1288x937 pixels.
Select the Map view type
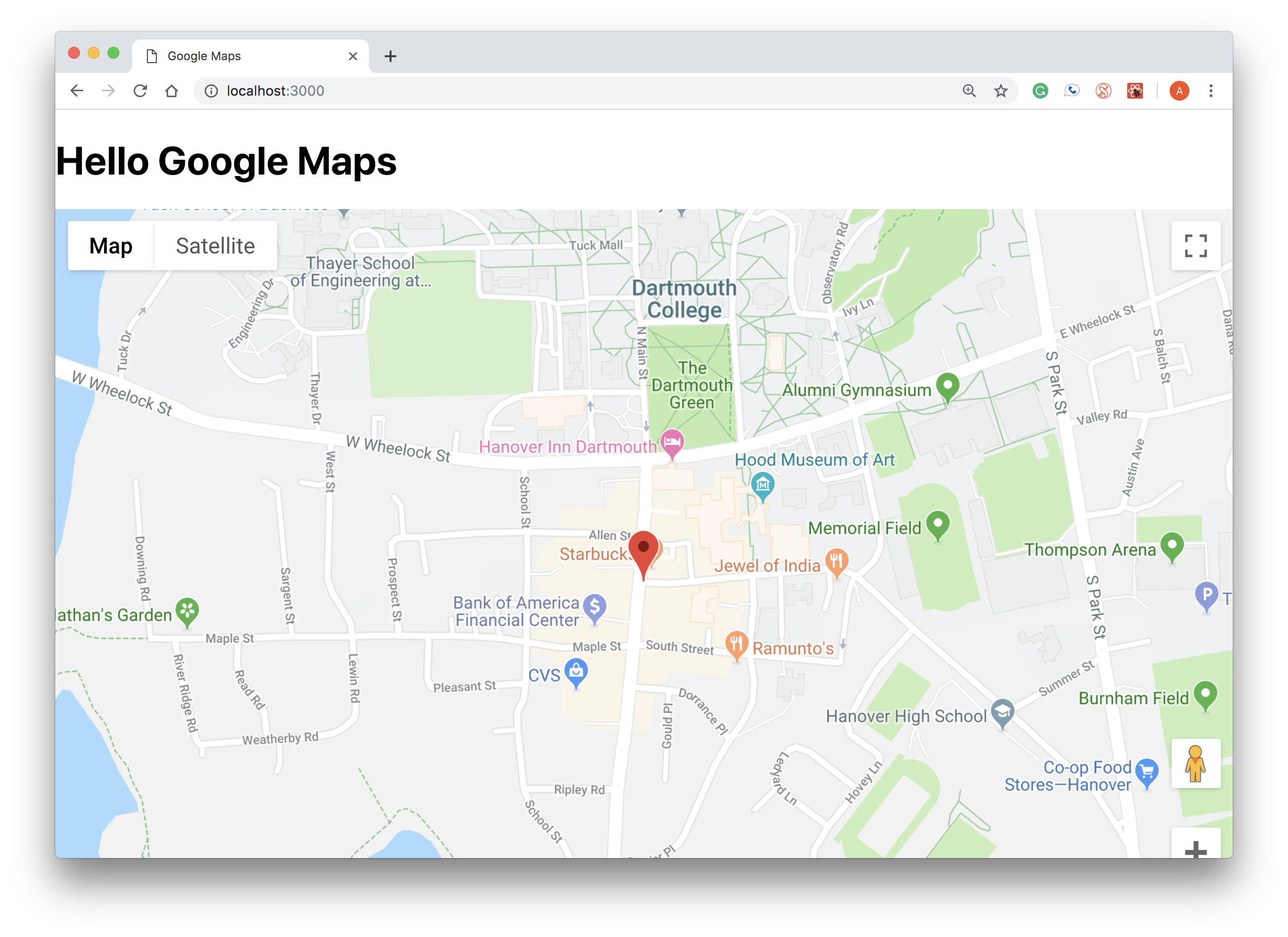click(x=111, y=246)
